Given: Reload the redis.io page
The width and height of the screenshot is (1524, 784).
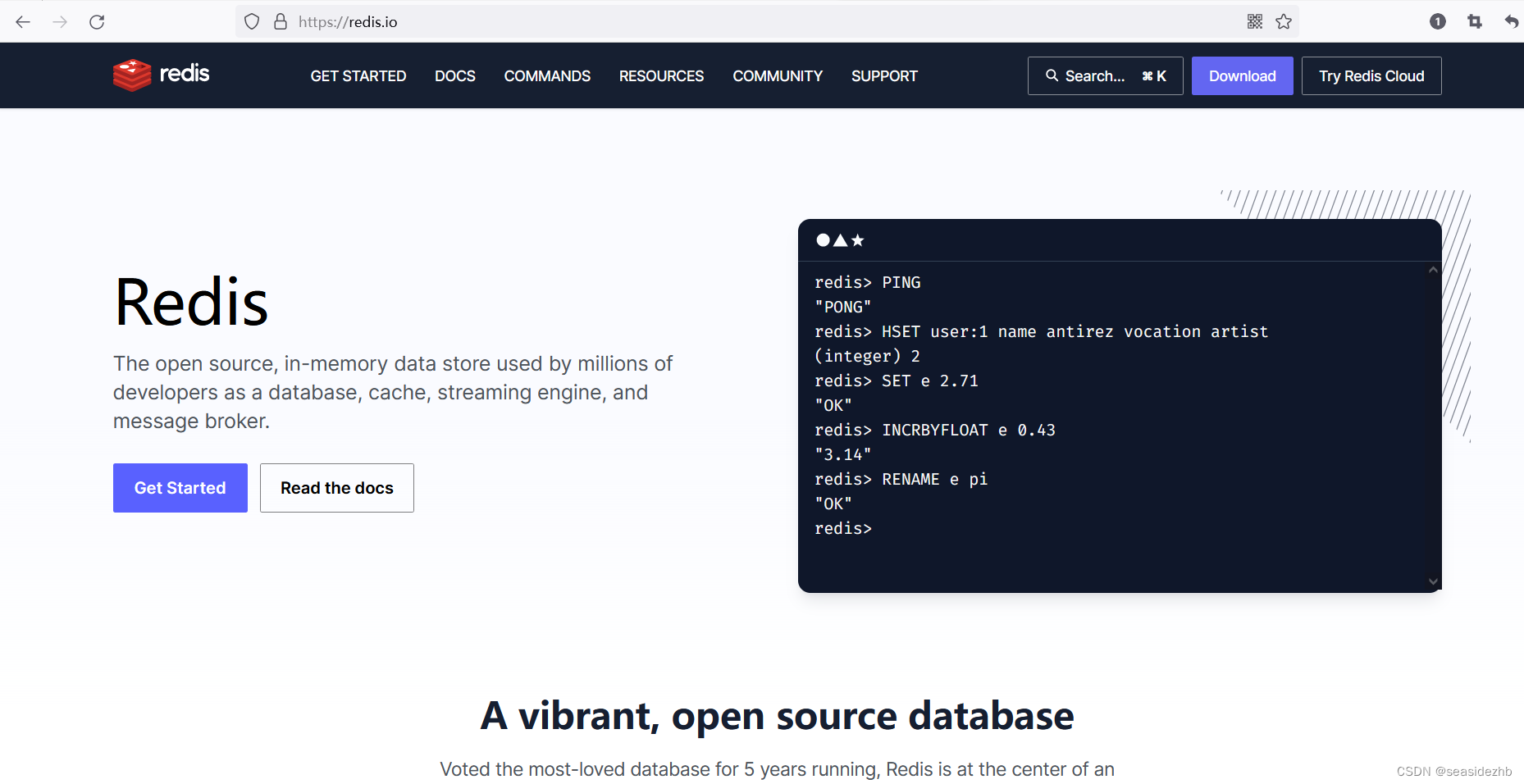Looking at the screenshot, I should (97, 21).
